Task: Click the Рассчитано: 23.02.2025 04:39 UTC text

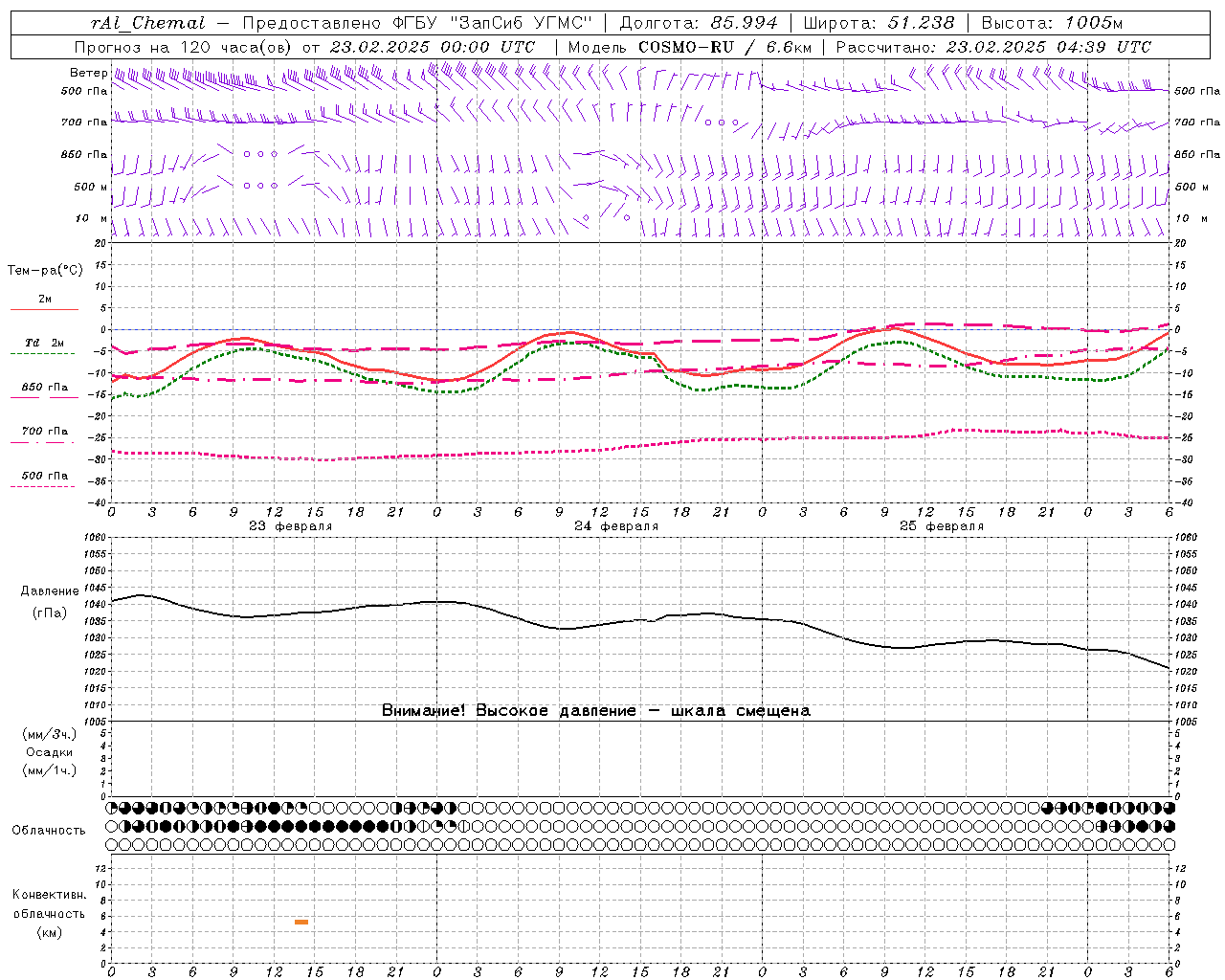Action: [993, 47]
